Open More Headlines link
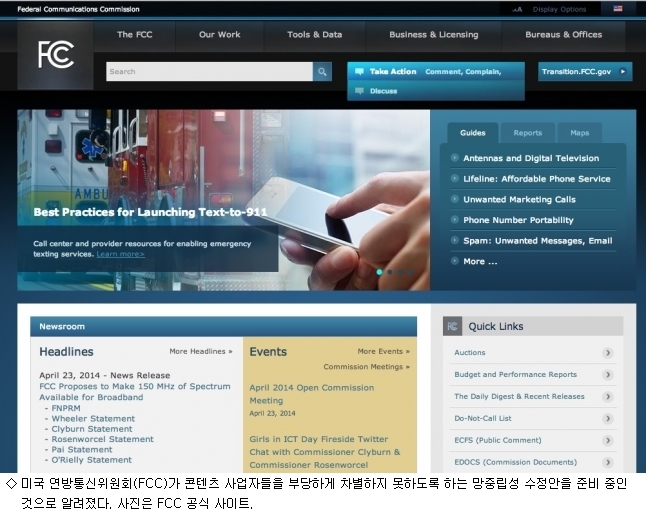This screenshot has height=513, width=646. [x=201, y=351]
